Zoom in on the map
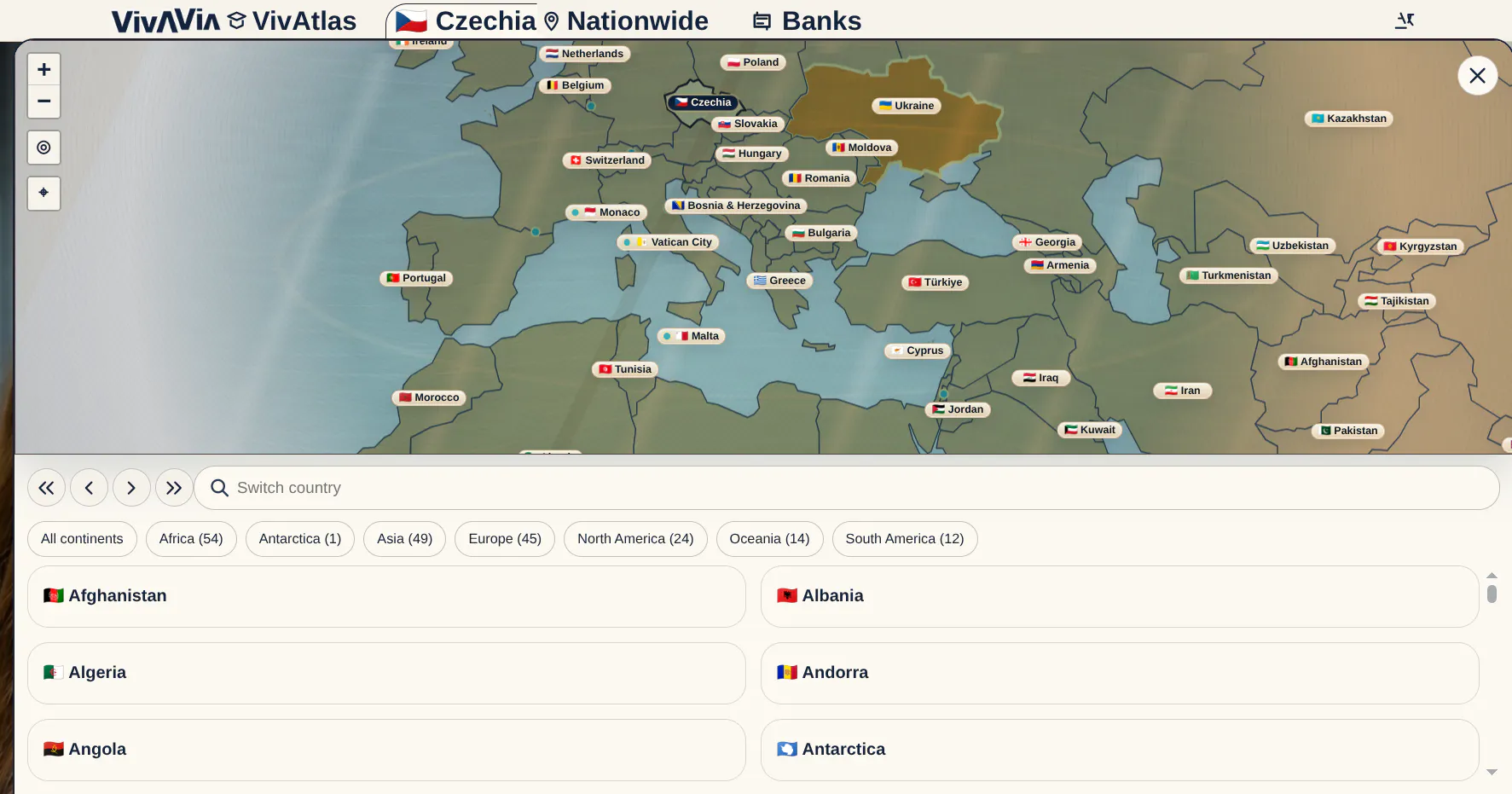Image resolution: width=1512 pixels, height=794 pixels. [43, 69]
